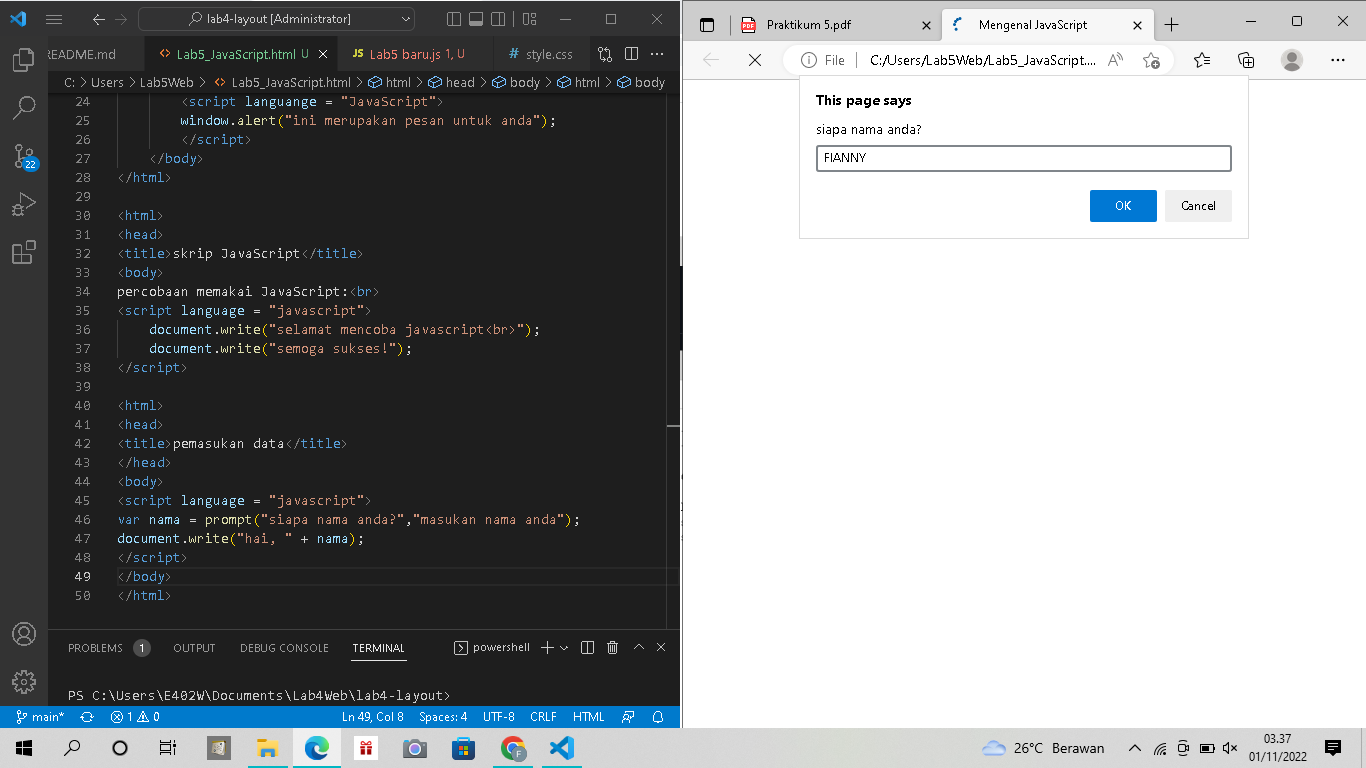
Task: Select the FIANNY text input field
Action: click(x=1023, y=158)
